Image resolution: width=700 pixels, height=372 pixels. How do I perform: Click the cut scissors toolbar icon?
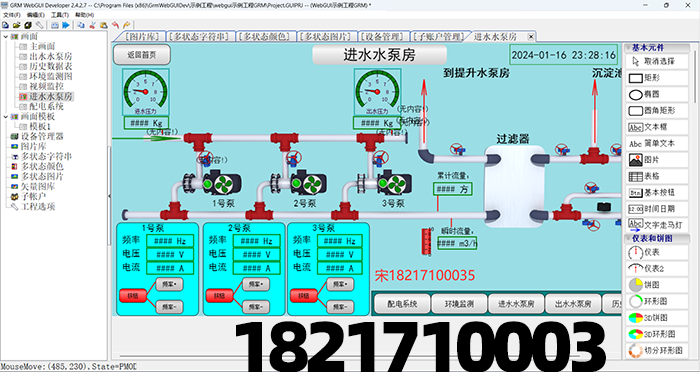pos(92,25)
